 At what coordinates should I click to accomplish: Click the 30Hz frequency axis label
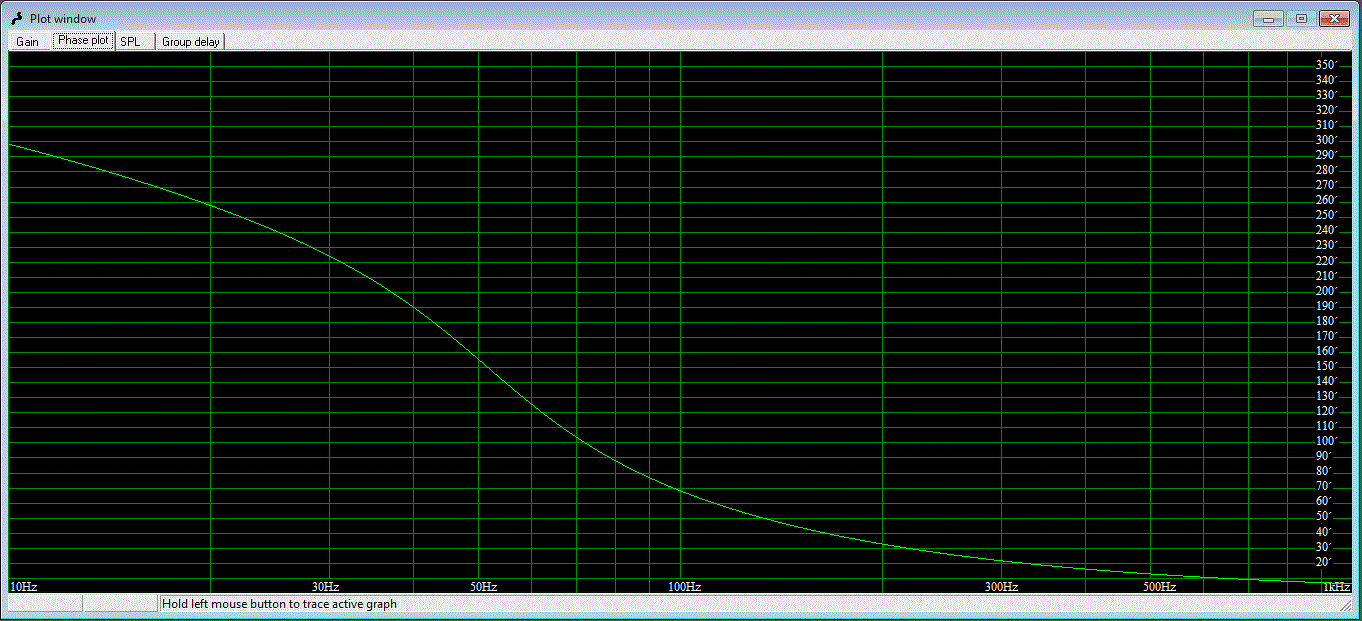(326, 586)
